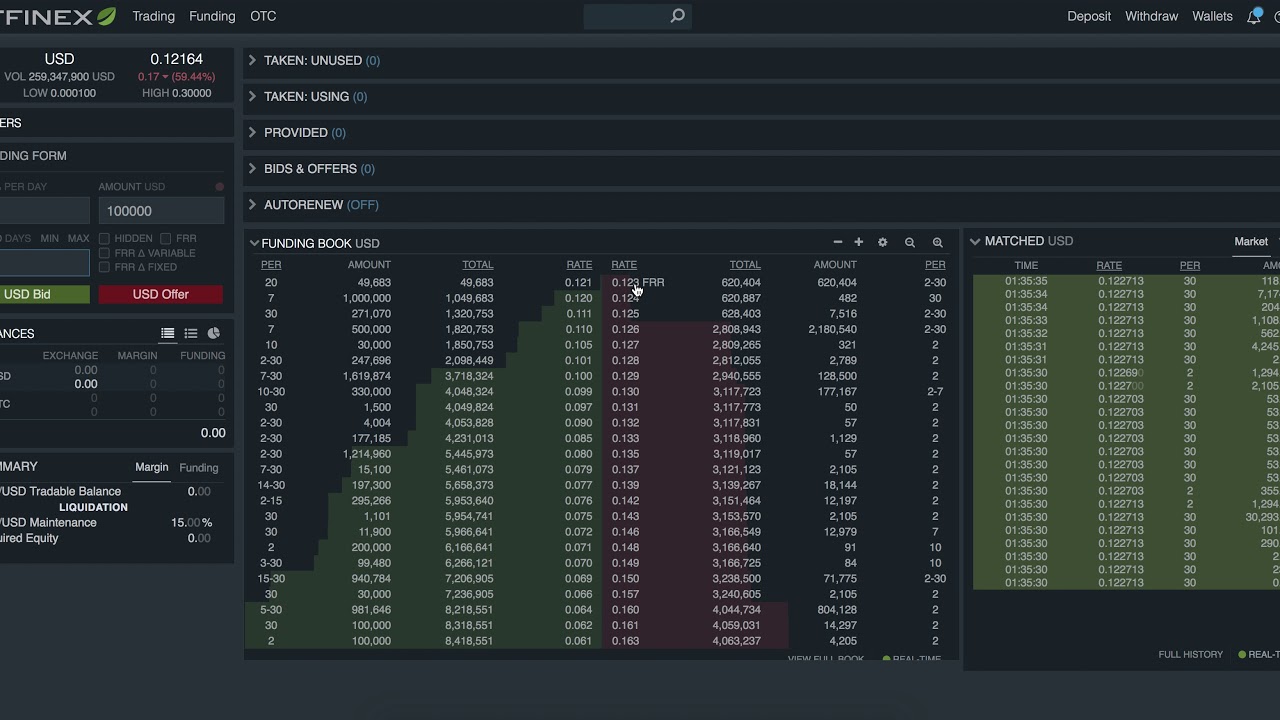Check the FRR Δ FIXED option
The height and width of the screenshot is (720, 1280).
pos(104,267)
